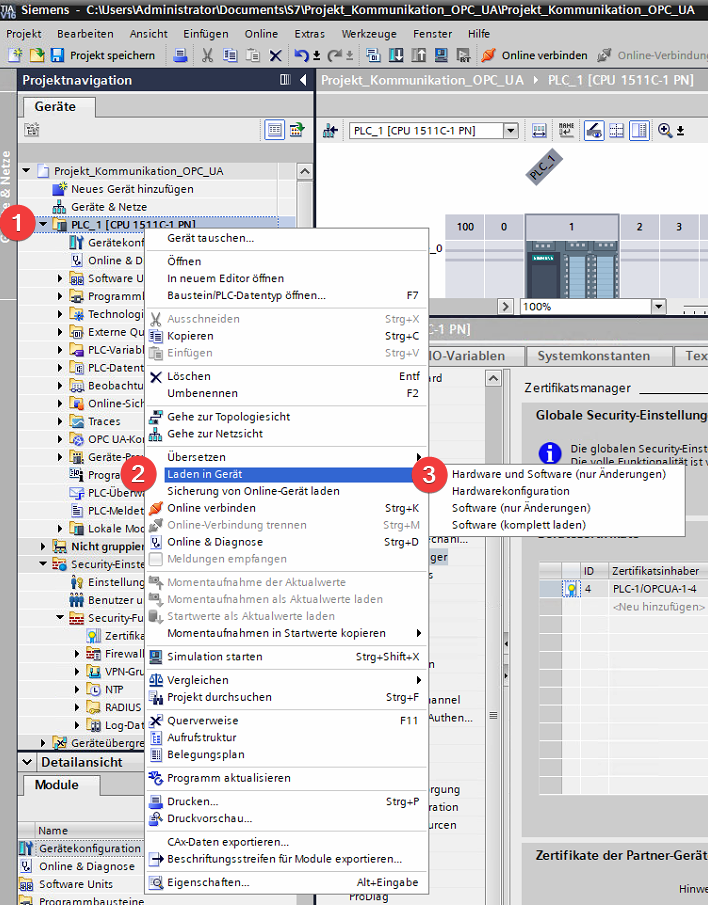Collapse the Projekt_Kommunikation_OPC_UA tree node
708x905 pixels.
[26, 171]
